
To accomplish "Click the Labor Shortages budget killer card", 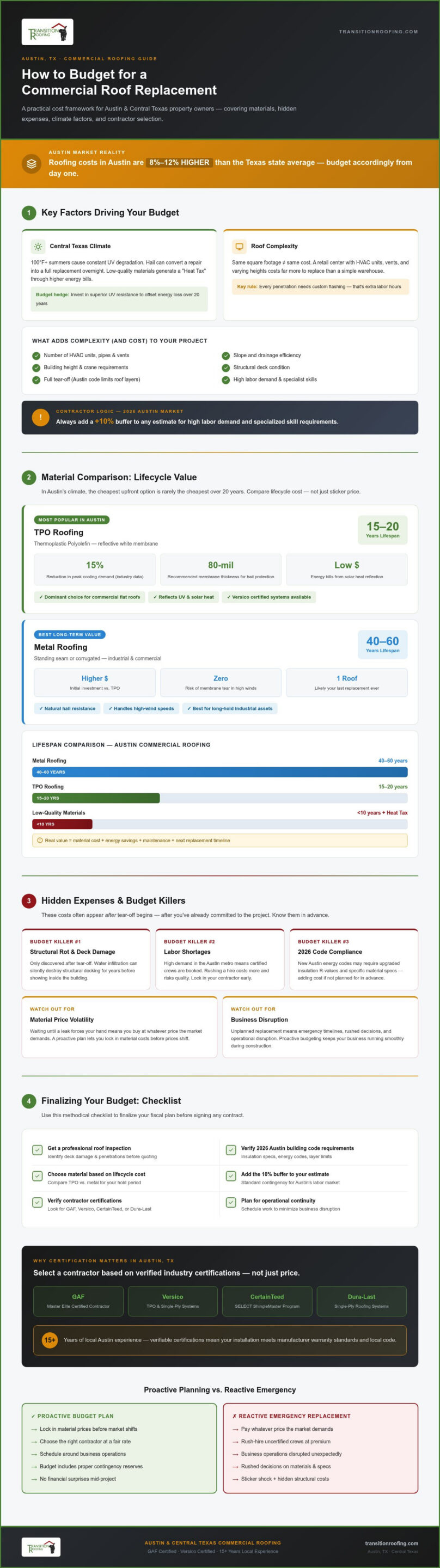I will tap(219, 959).
